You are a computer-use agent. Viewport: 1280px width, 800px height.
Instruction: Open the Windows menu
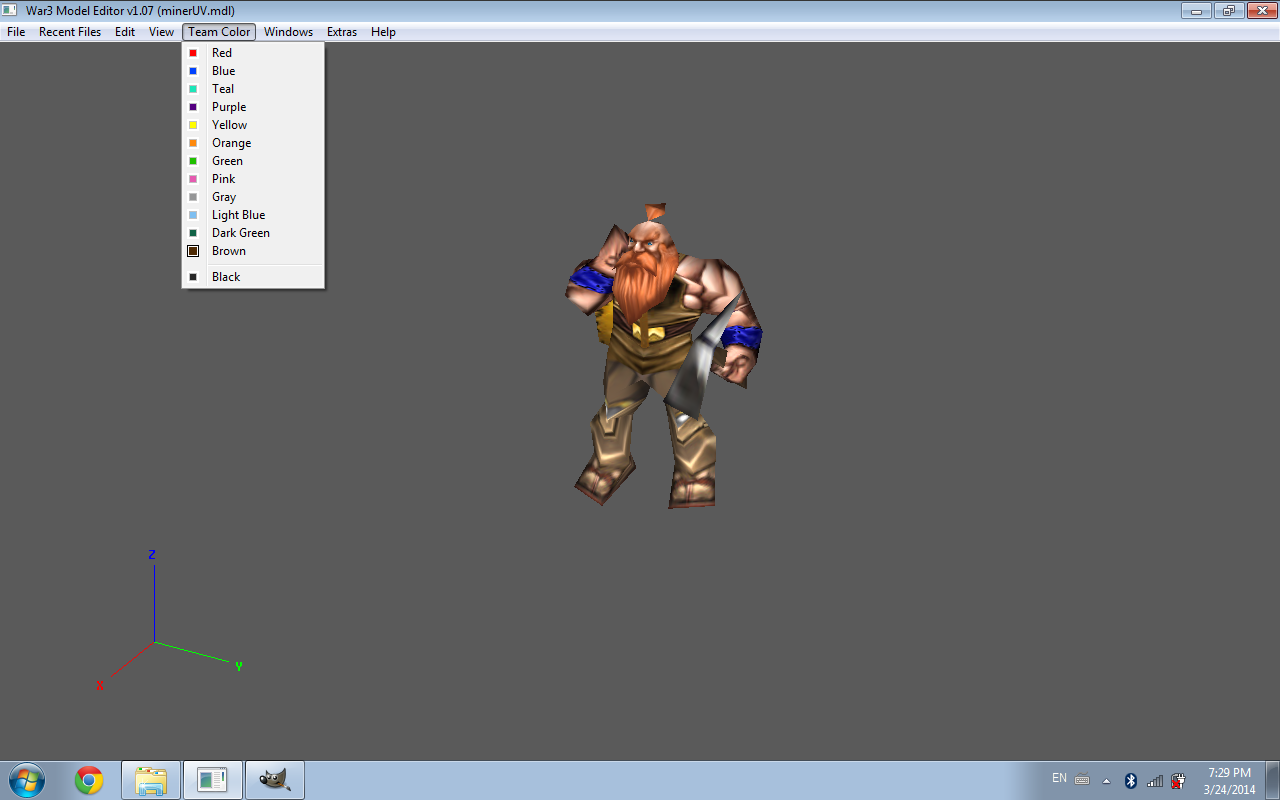(288, 32)
